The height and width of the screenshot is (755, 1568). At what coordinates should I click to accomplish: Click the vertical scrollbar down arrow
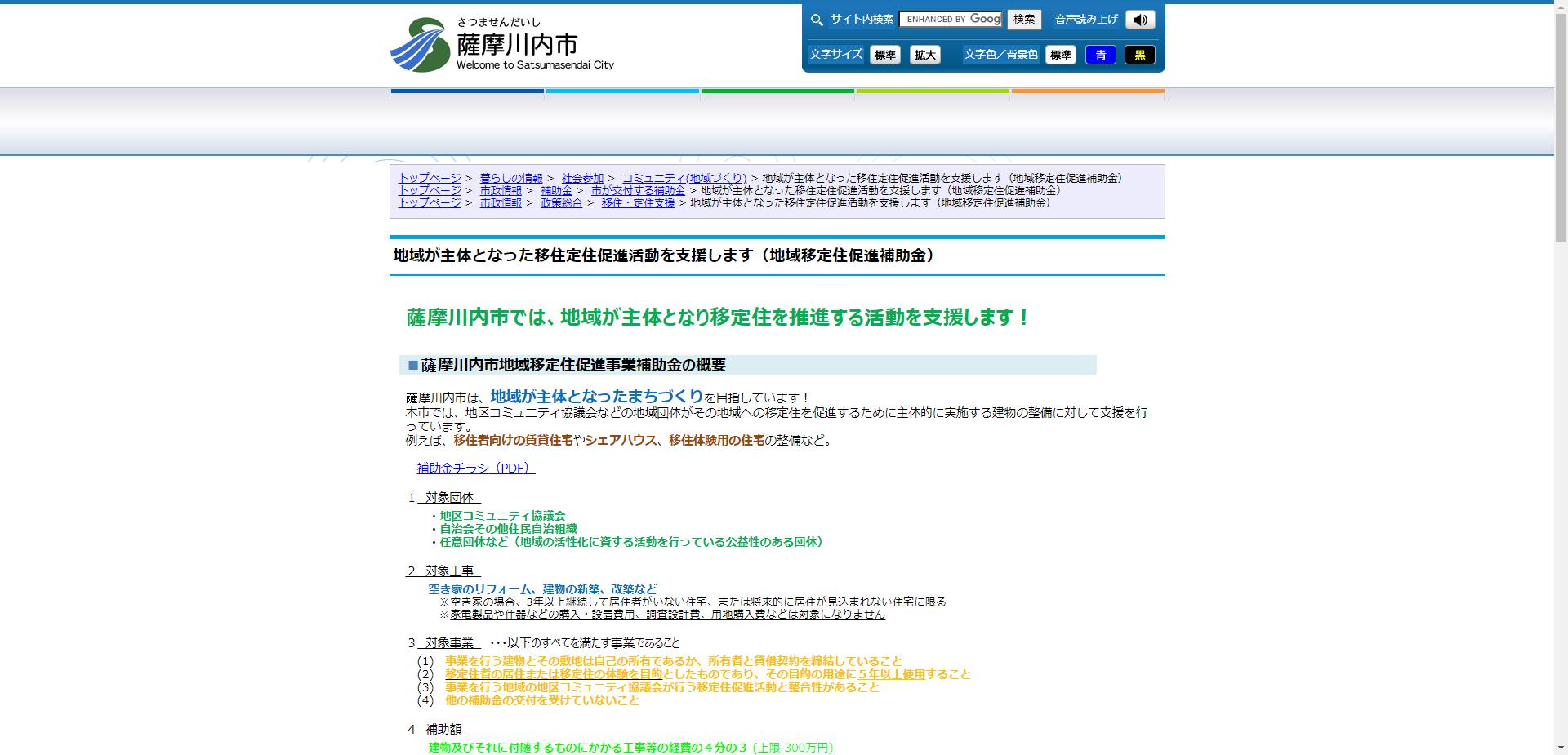click(1561, 748)
